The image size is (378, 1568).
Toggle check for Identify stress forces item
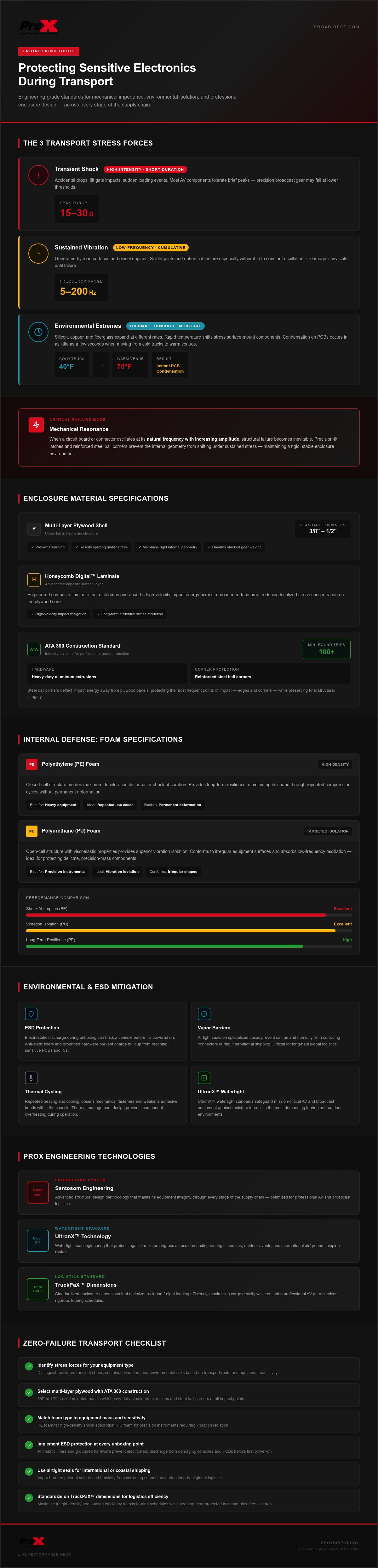(29, 1366)
